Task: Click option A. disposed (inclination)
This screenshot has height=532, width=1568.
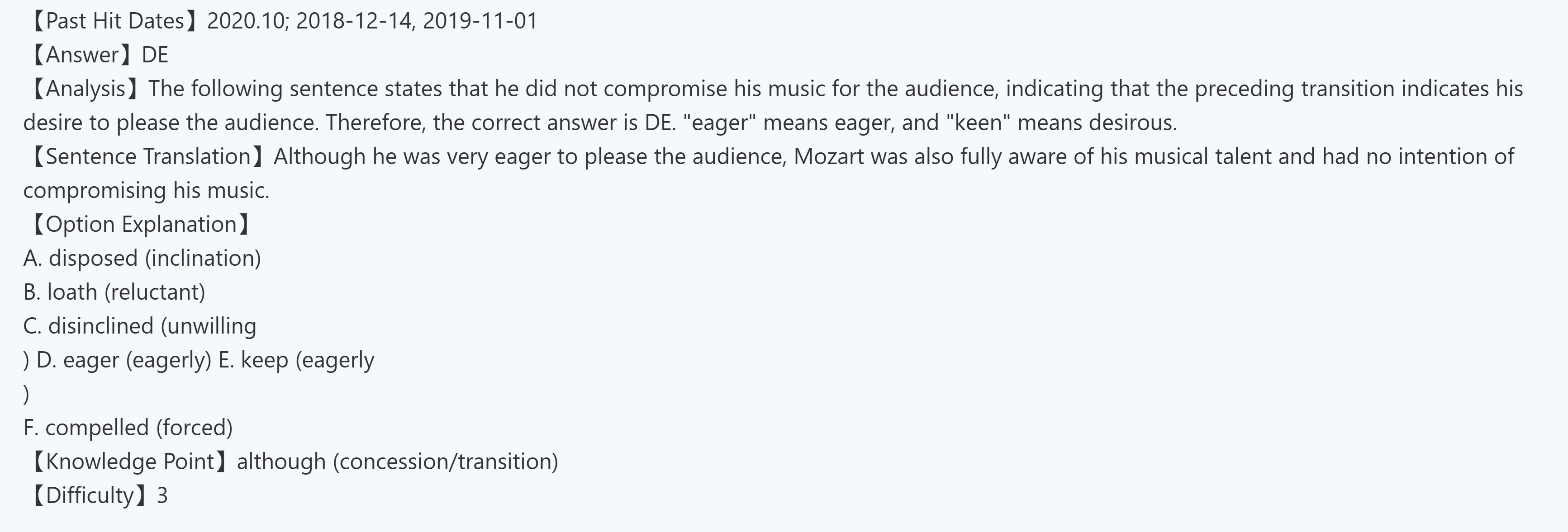Action: [x=142, y=259]
